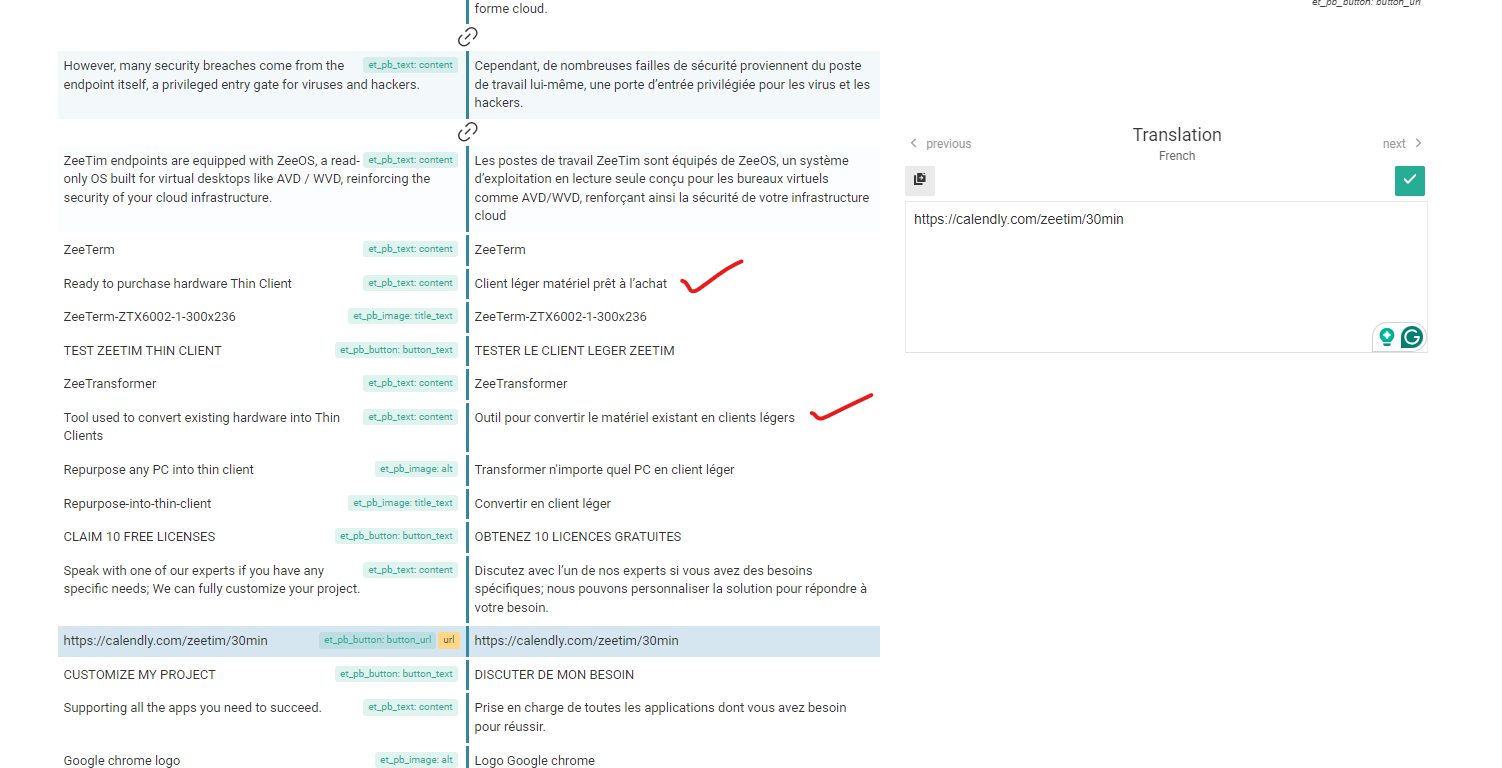
Task: Click 'et_pb_button: button_text' tag on CLAIM row
Action: click(396, 536)
